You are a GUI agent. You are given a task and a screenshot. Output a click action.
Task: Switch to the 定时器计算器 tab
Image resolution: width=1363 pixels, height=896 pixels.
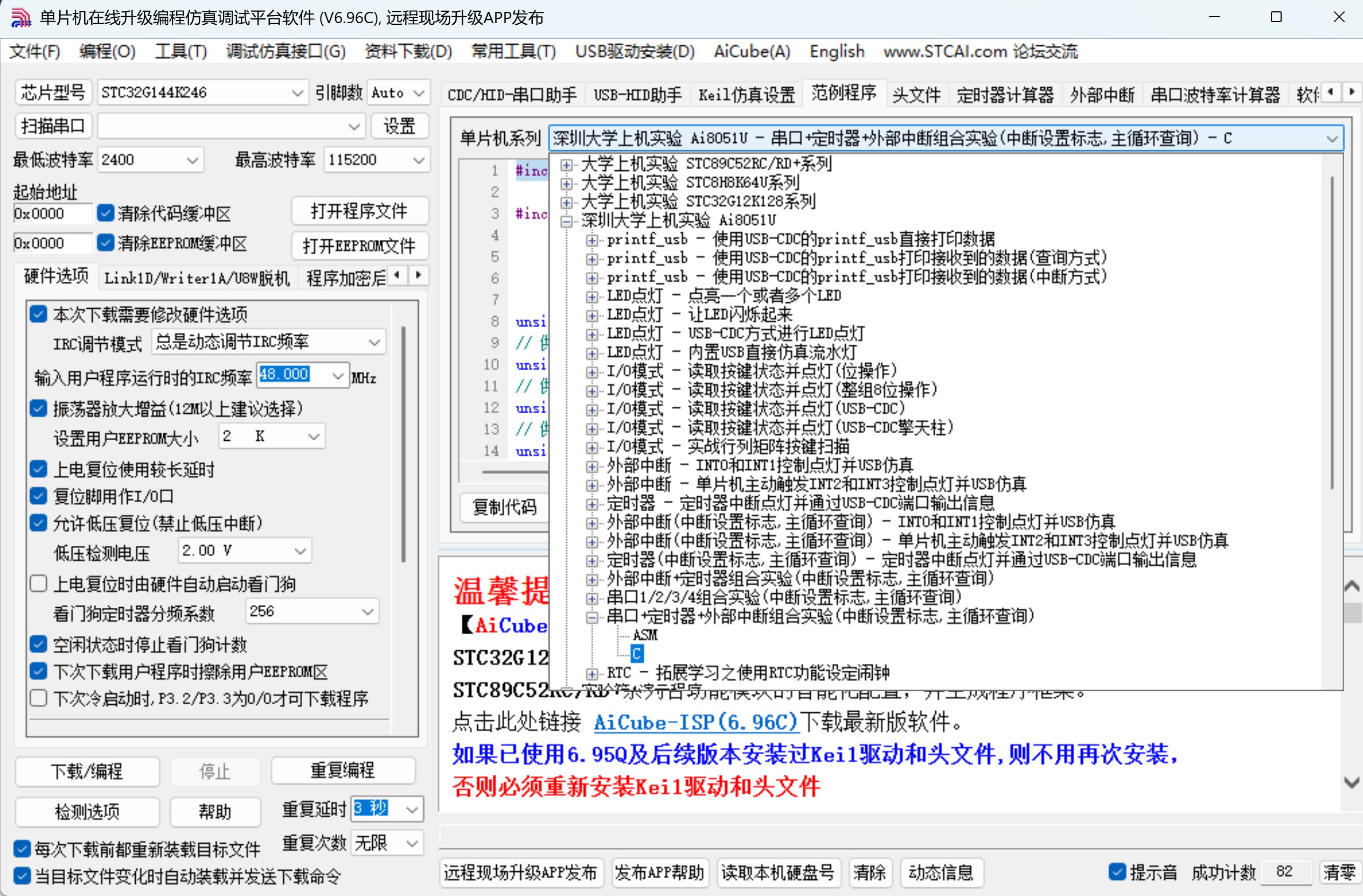click(x=1005, y=94)
